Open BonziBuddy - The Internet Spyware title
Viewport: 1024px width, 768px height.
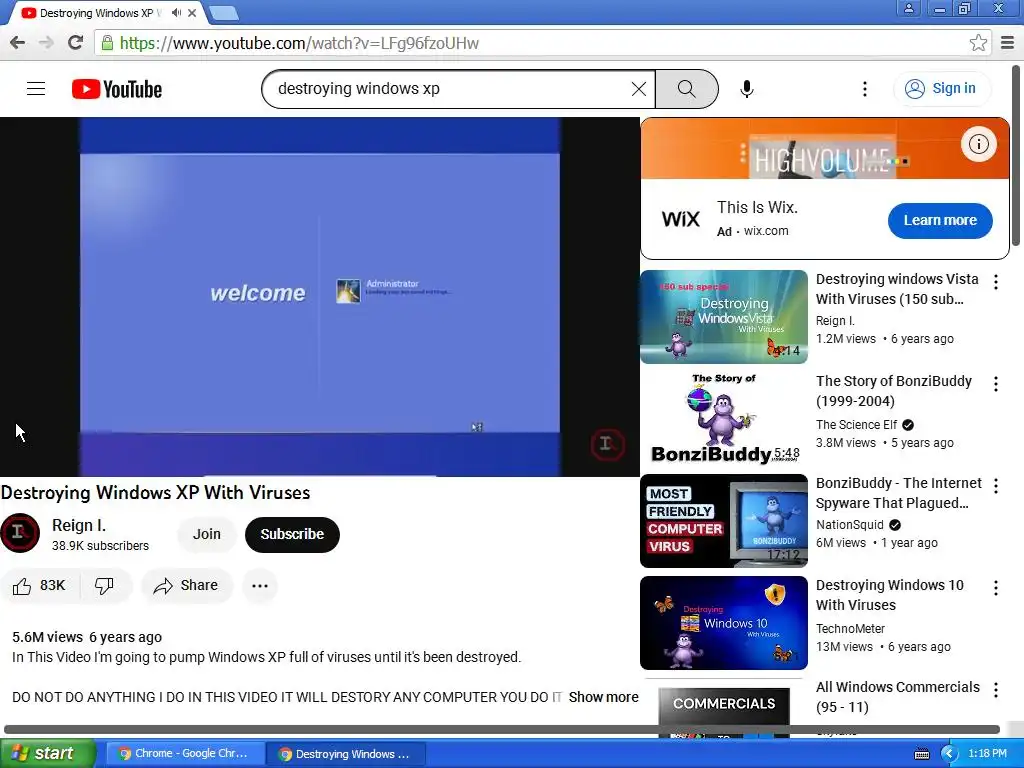click(899, 493)
